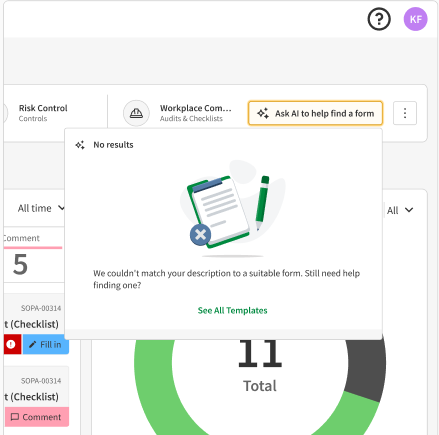Select the Comment status tab showing 5
This screenshot has height=435, width=439.
click(x=33, y=255)
